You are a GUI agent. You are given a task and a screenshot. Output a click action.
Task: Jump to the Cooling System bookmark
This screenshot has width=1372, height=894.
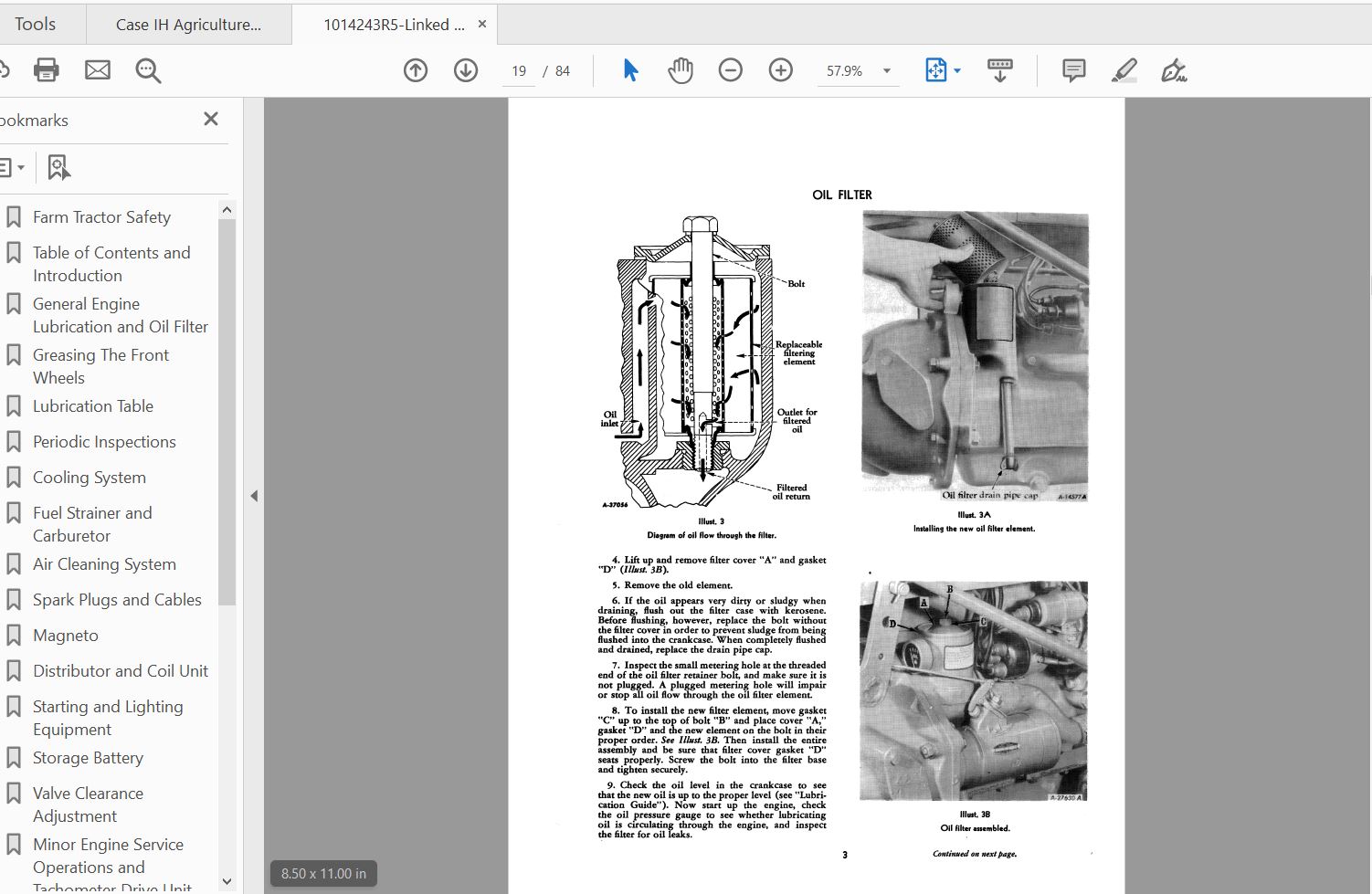tap(90, 478)
